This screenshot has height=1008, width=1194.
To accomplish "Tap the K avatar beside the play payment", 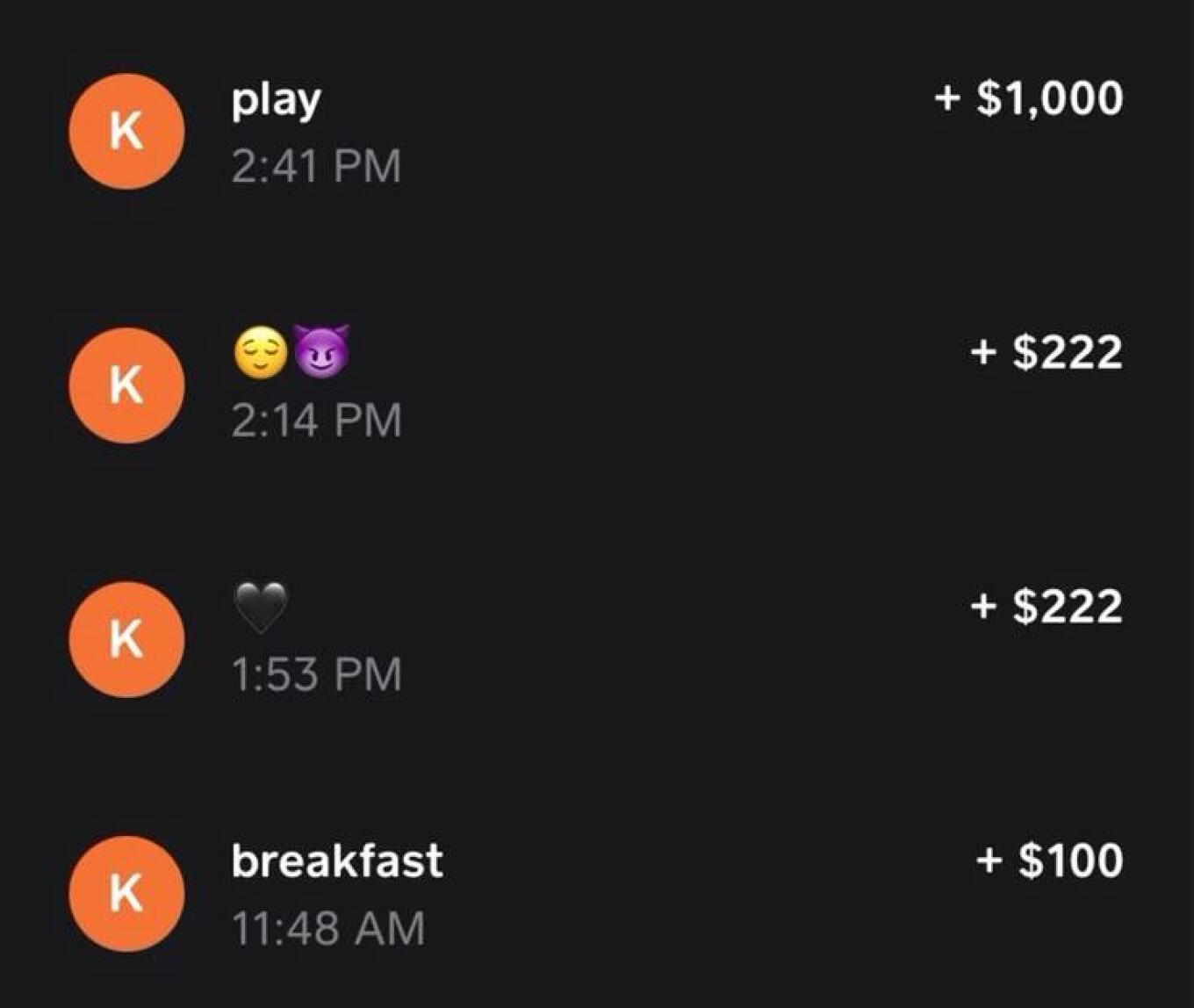I will 126,132.
